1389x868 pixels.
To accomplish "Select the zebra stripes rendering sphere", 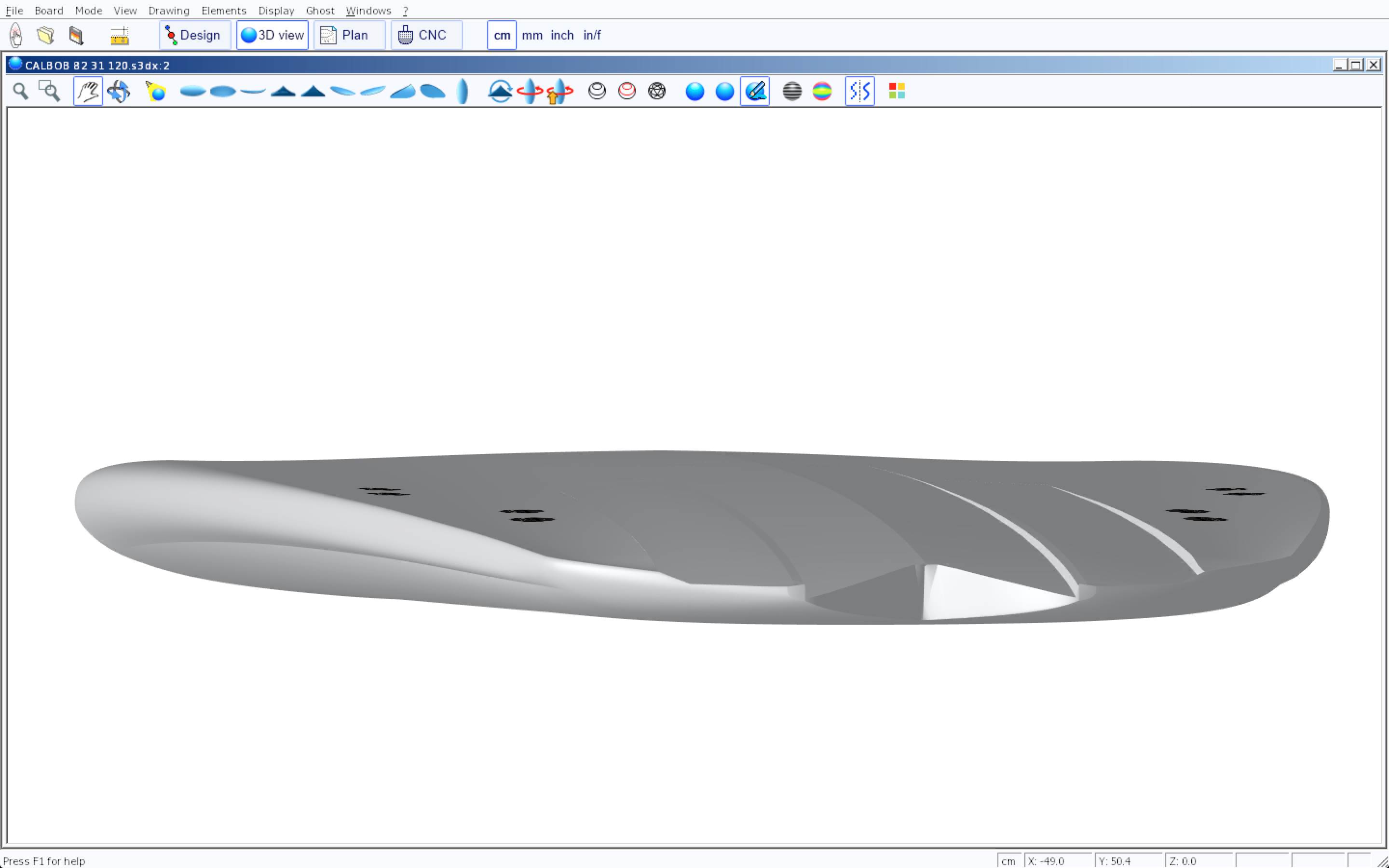I will point(792,91).
